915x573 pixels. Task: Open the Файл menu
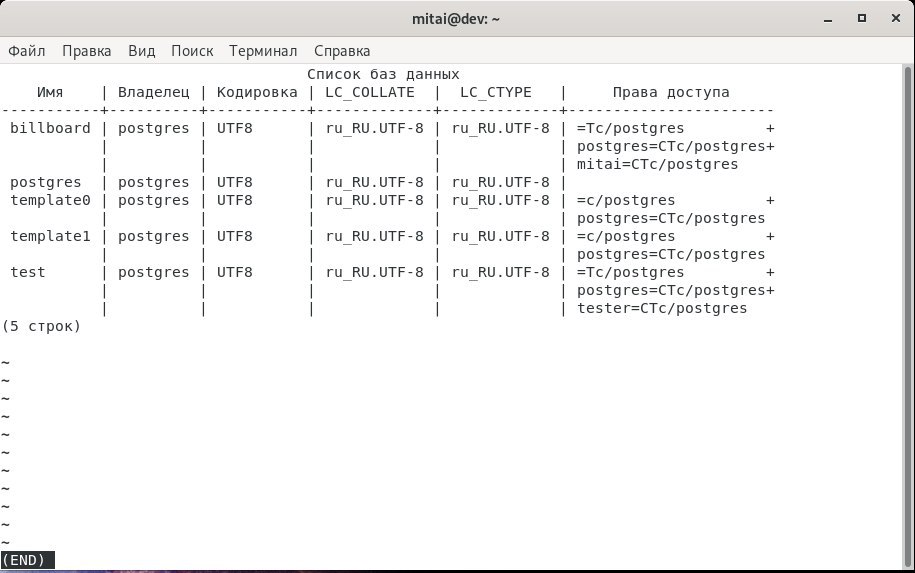[x=26, y=51]
